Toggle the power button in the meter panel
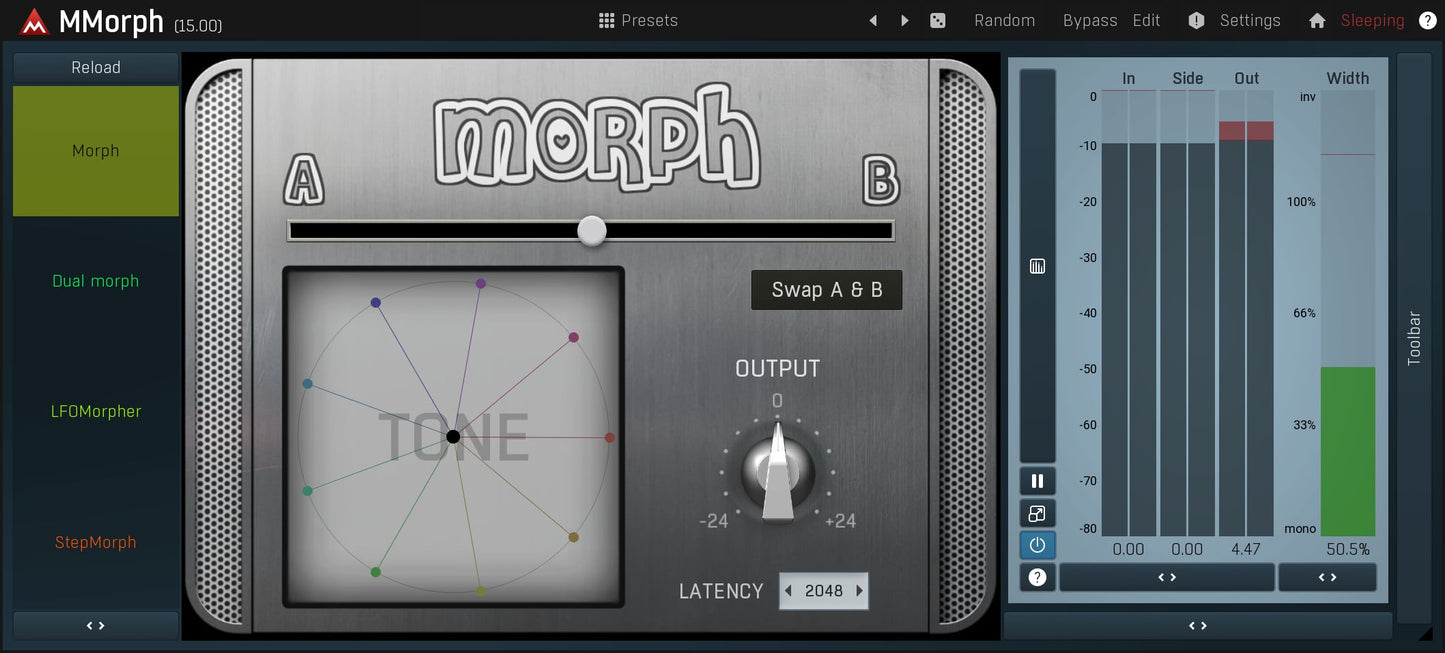Screen dimensions: 1445x653 click(1037, 545)
